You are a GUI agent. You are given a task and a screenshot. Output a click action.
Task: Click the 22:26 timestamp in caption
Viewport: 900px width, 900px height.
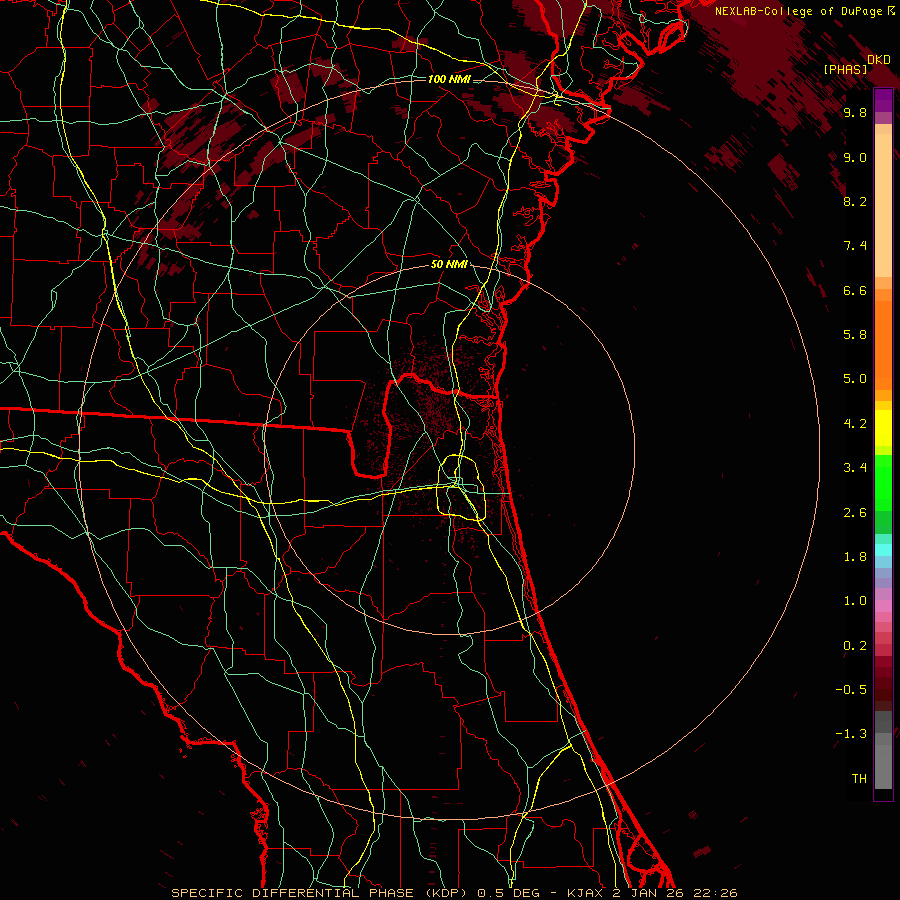(717, 893)
